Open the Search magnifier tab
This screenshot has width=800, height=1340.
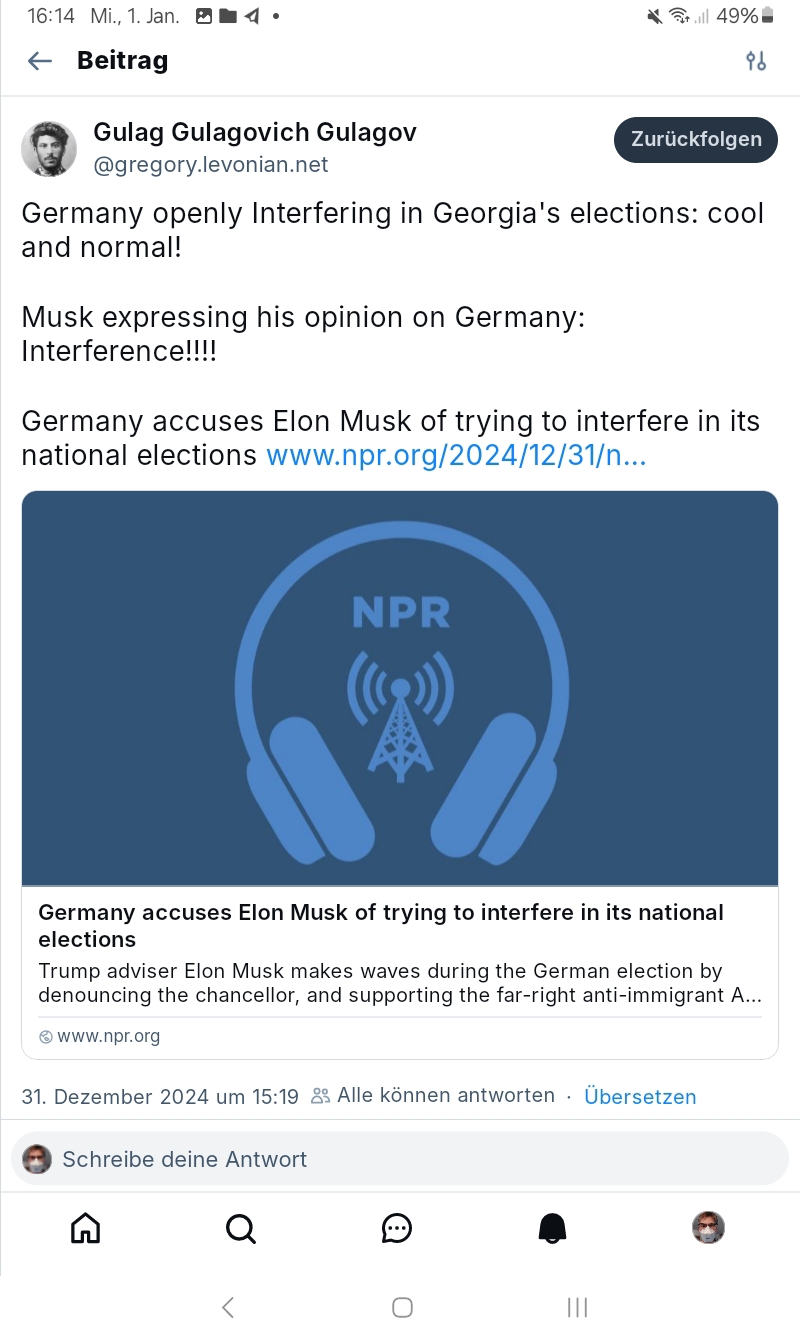[241, 1227]
